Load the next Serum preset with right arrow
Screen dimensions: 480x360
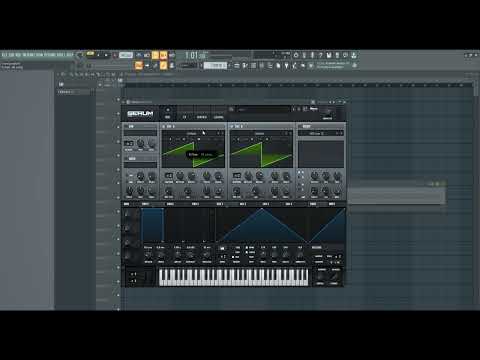[299, 109]
